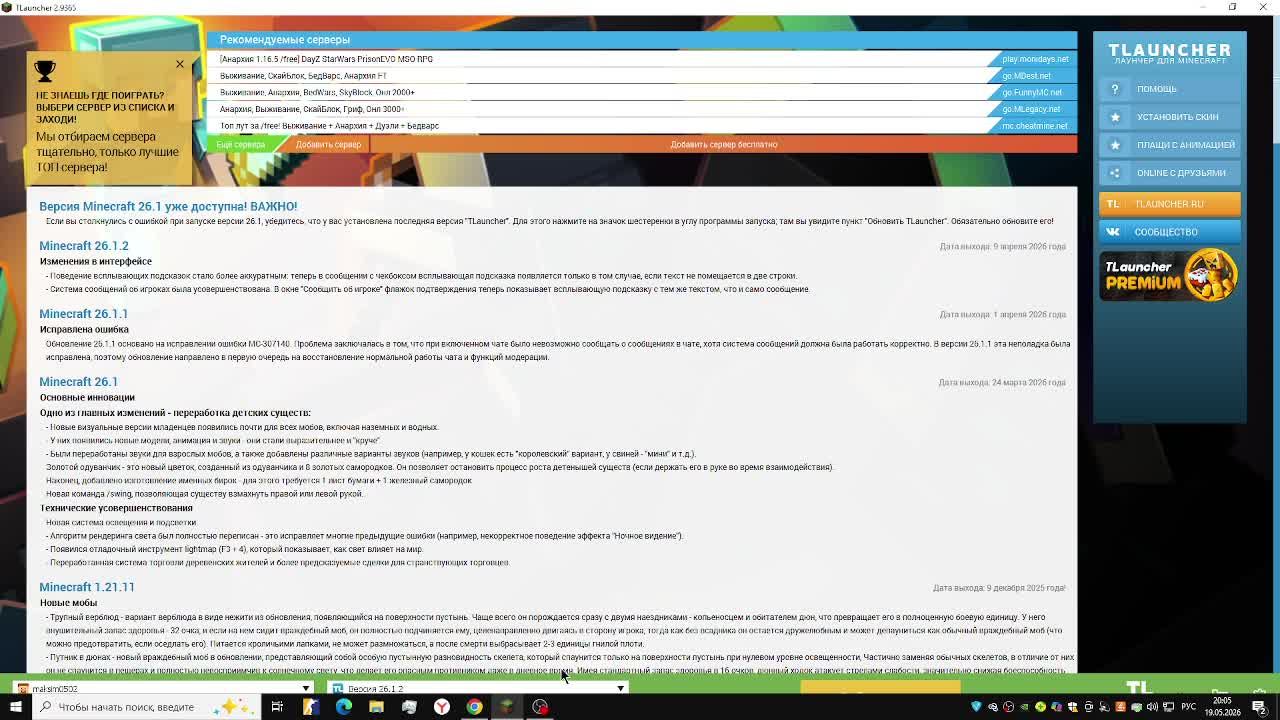
Task: Click the РУС language indicator
Action: coord(1190,707)
